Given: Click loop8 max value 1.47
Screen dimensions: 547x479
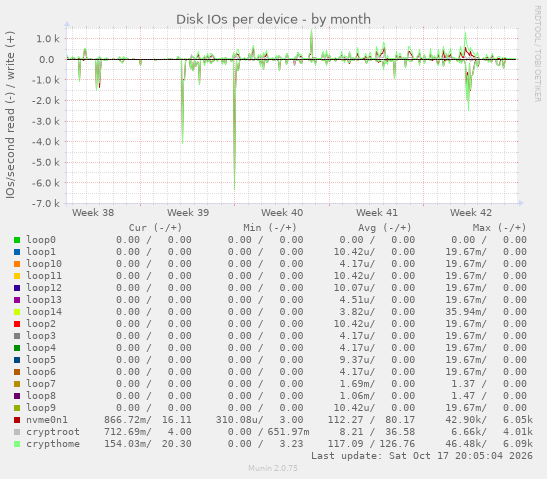Looking at the screenshot, I should pyautogui.click(x=463, y=396).
